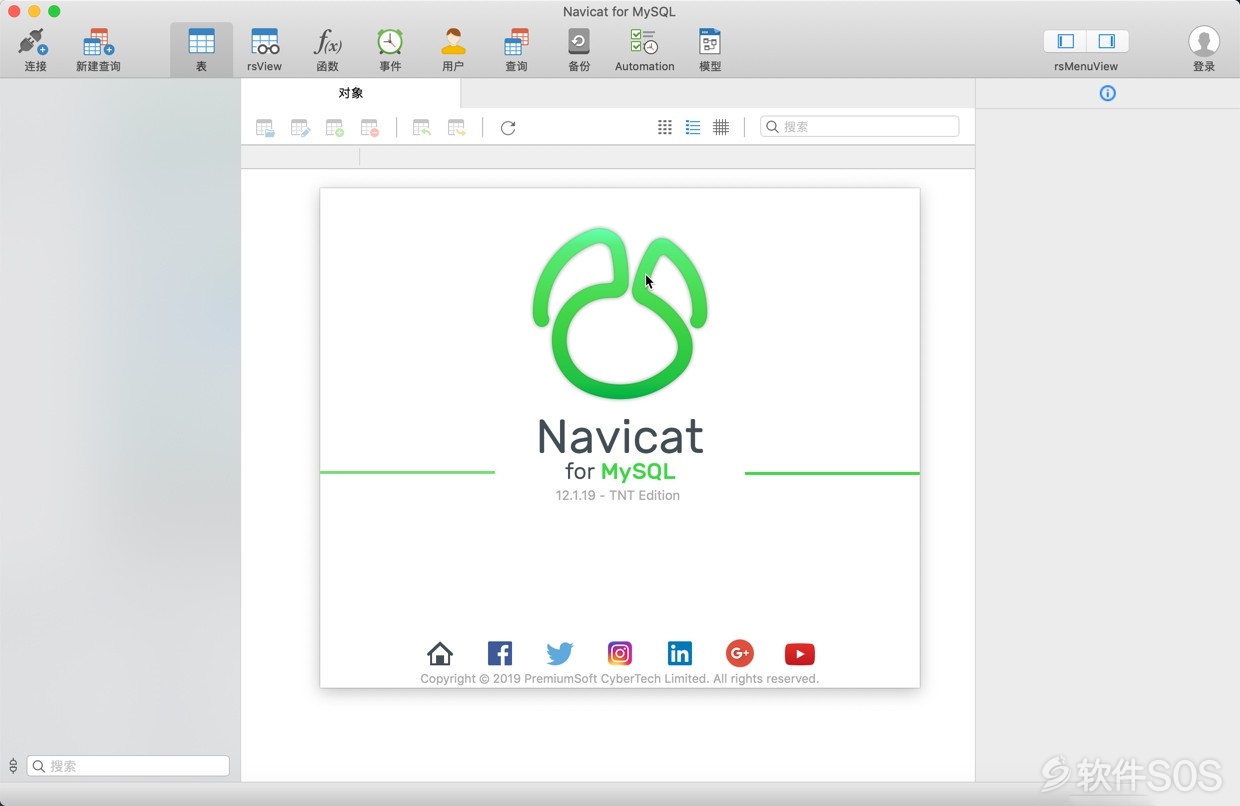Click the 登录 (Sign in) avatar icon
The width and height of the screenshot is (1240, 806).
pyautogui.click(x=1204, y=41)
